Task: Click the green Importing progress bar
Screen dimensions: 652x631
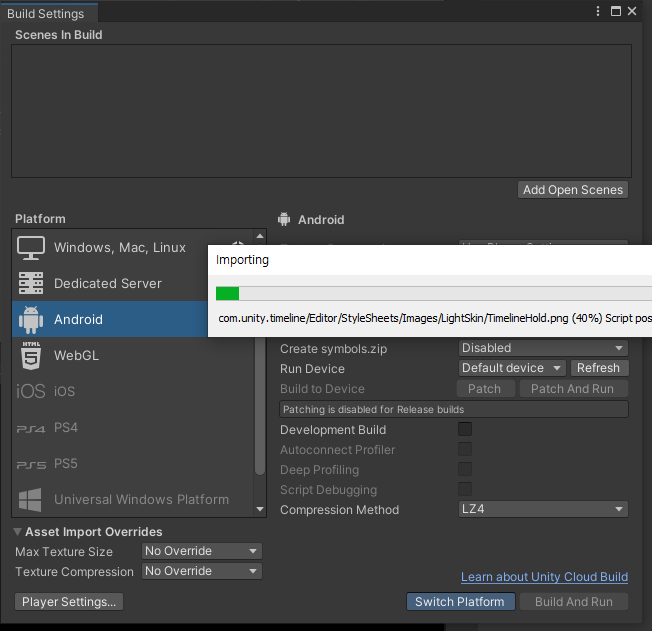Action: click(x=227, y=293)
